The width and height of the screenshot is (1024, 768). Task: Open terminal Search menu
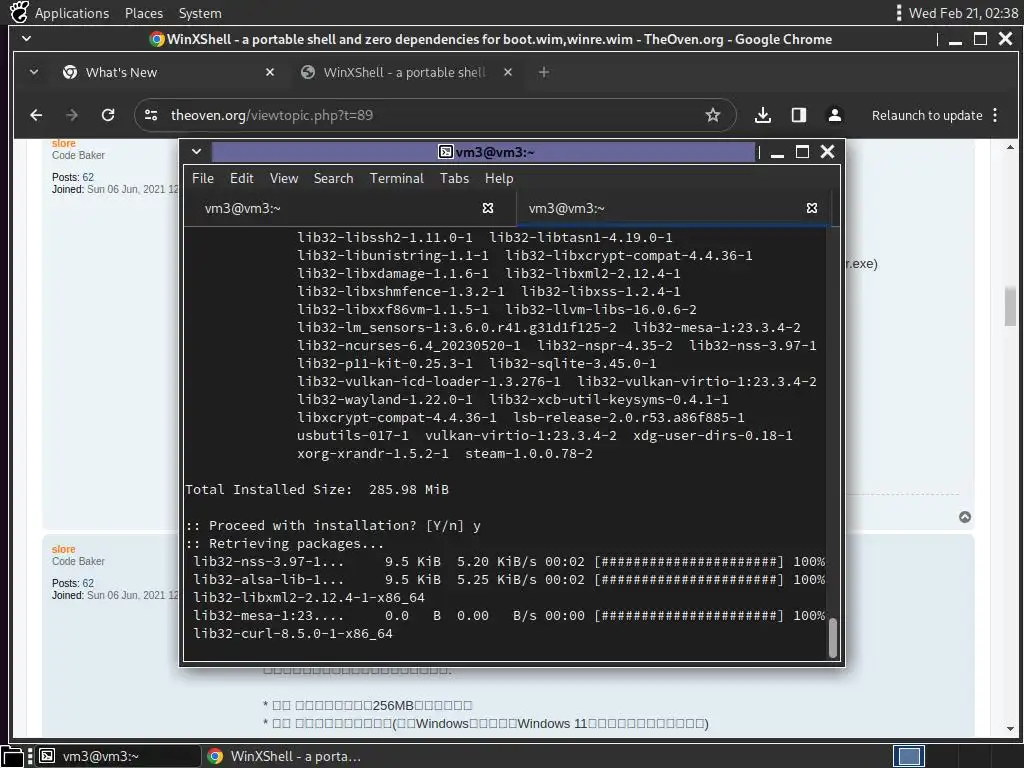click(x=333, y=178)
